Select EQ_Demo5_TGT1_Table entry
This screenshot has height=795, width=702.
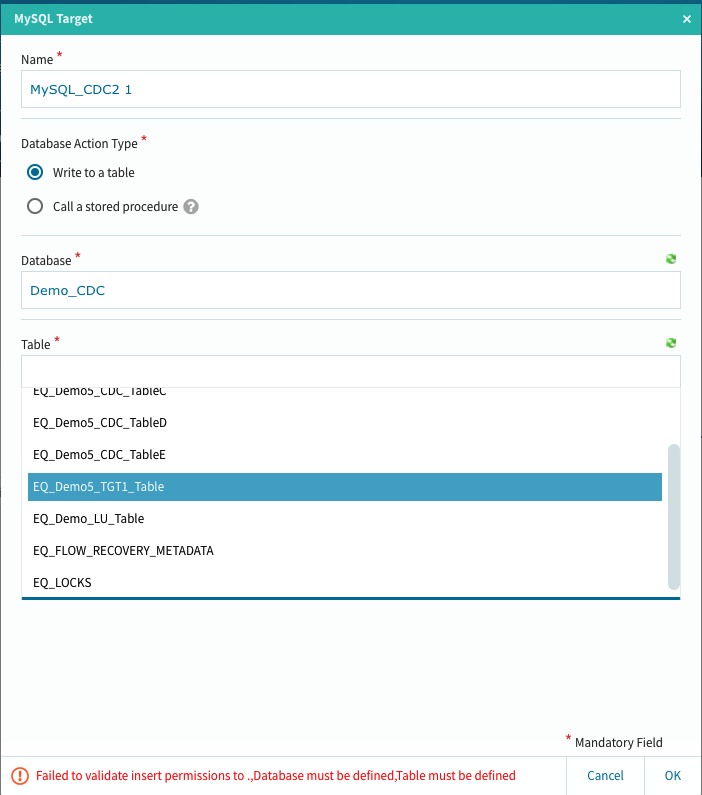345,487
